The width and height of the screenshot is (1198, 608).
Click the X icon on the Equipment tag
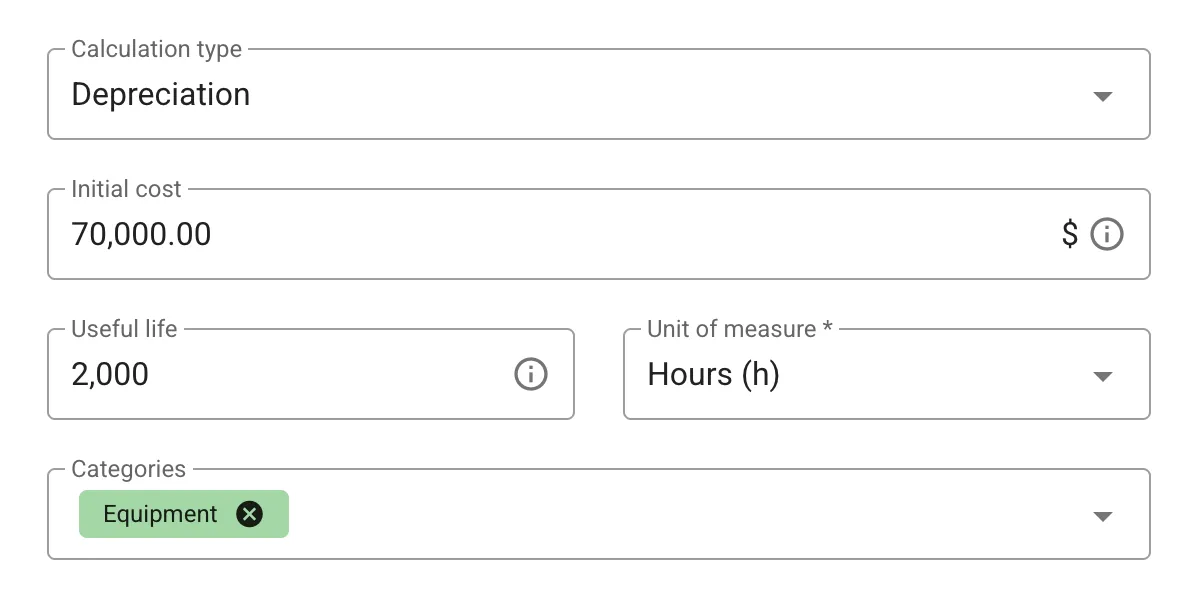(x=250, y=514)
